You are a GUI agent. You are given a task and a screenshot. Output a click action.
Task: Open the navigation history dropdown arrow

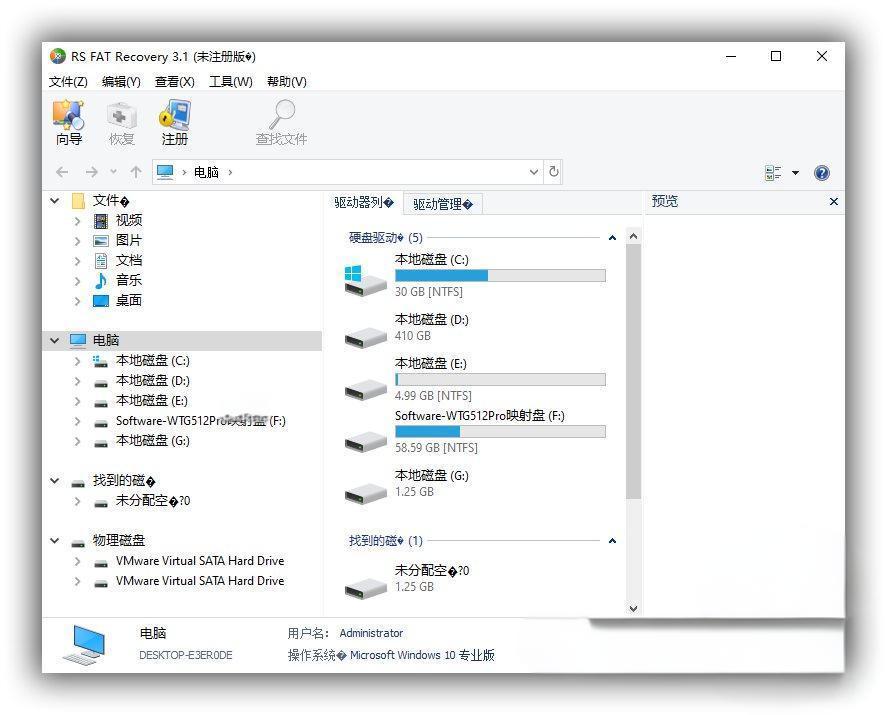point(114,171)
